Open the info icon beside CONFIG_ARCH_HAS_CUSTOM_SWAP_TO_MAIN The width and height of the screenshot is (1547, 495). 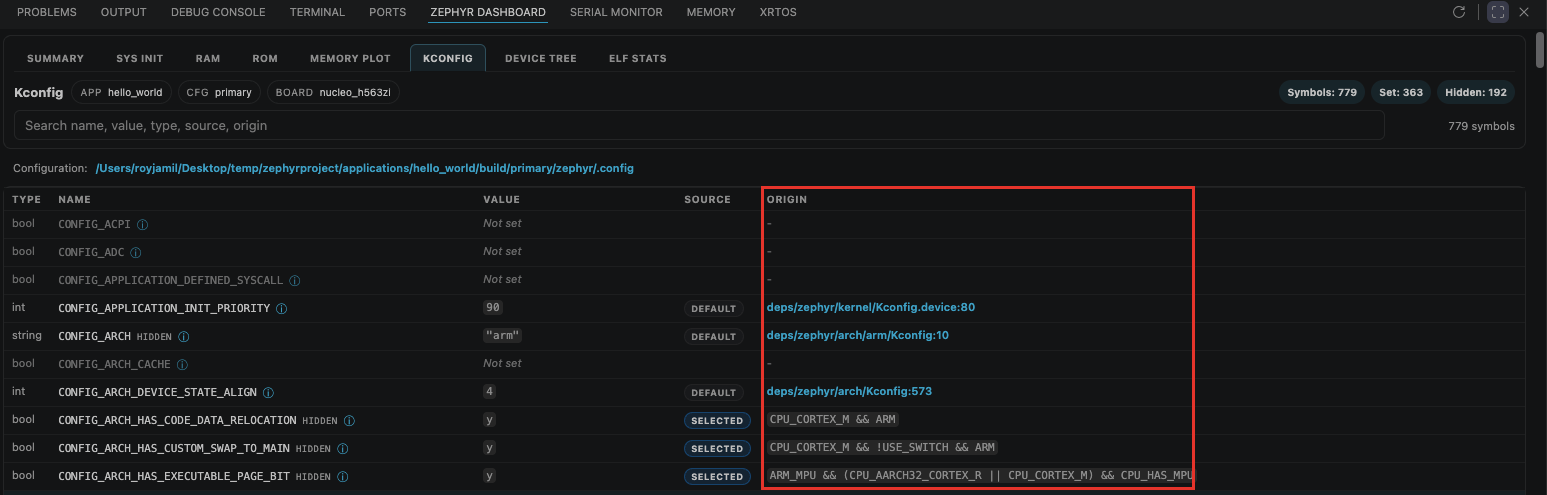pos(343,448)
